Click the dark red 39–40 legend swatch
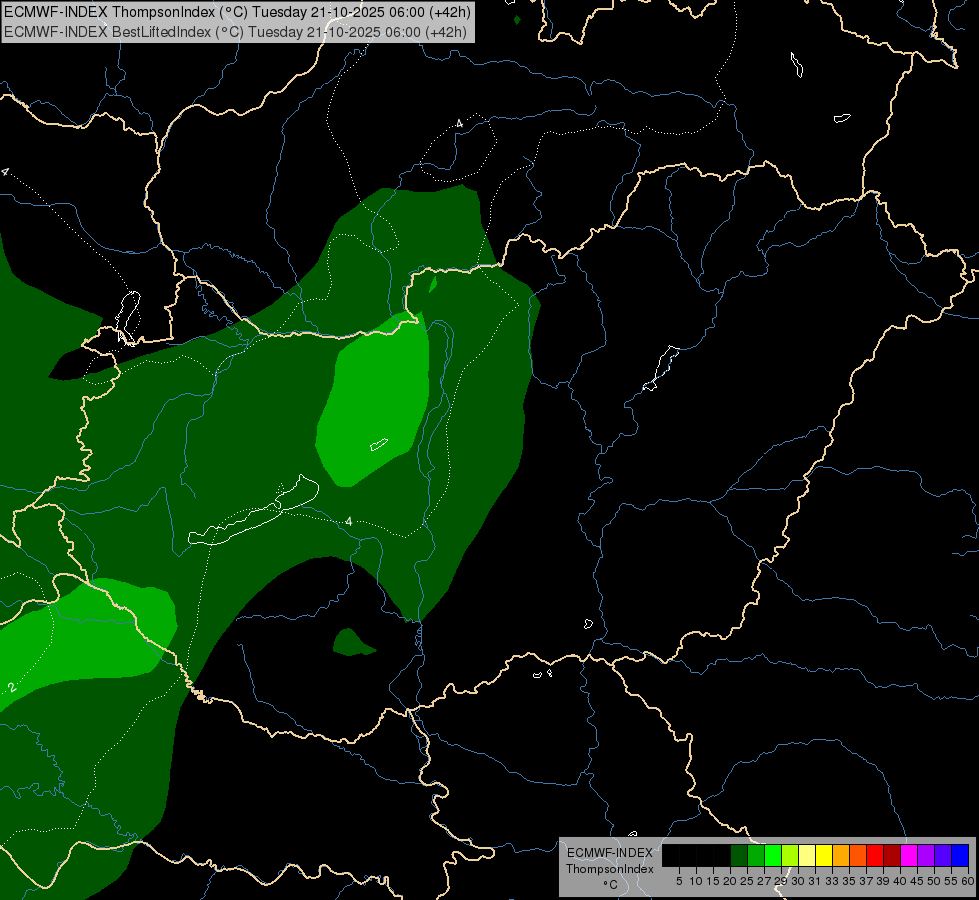The width and height of the screenshot is (979, 900). pyautogui.click(x=893, y=855)
